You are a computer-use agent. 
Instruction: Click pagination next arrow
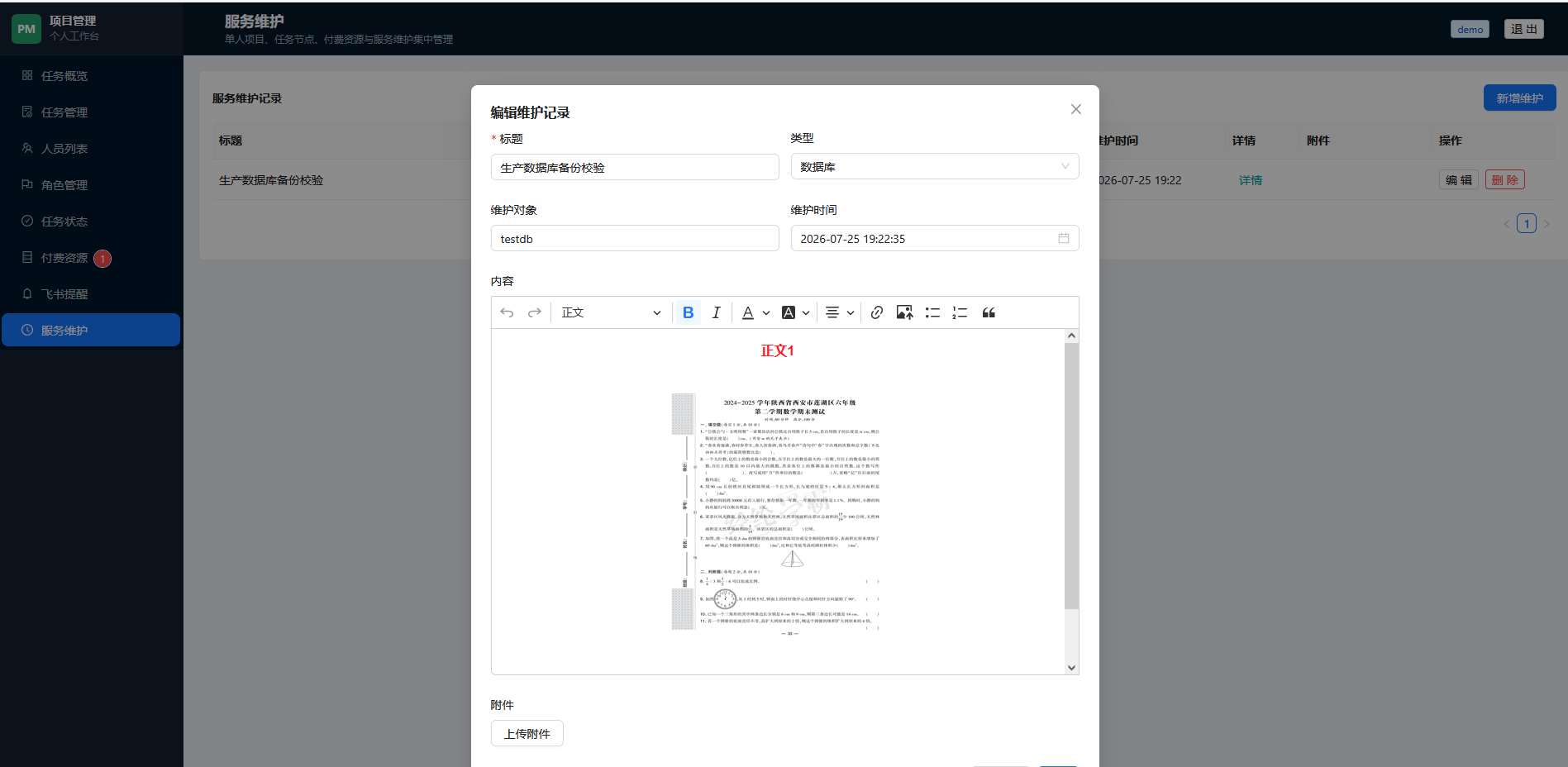(x=1547, y=223)
